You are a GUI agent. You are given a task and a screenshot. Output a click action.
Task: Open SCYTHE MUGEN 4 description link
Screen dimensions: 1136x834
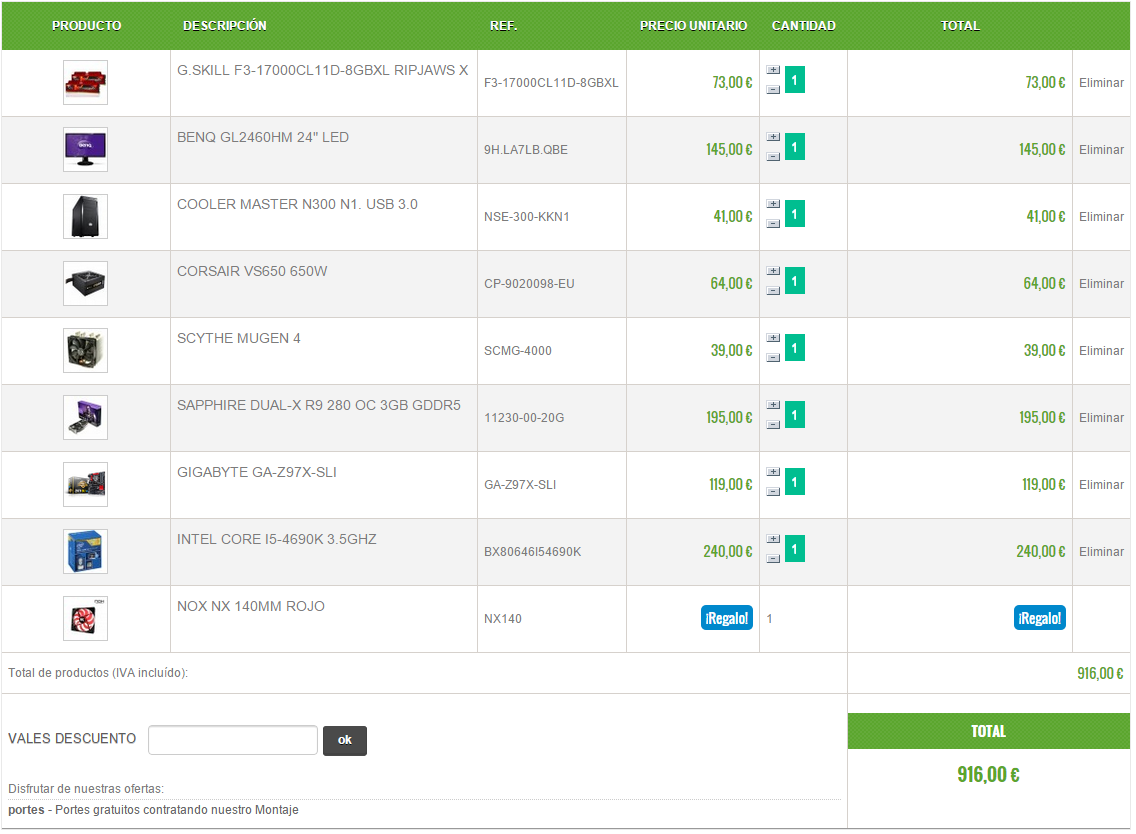(x=238, y=338)
